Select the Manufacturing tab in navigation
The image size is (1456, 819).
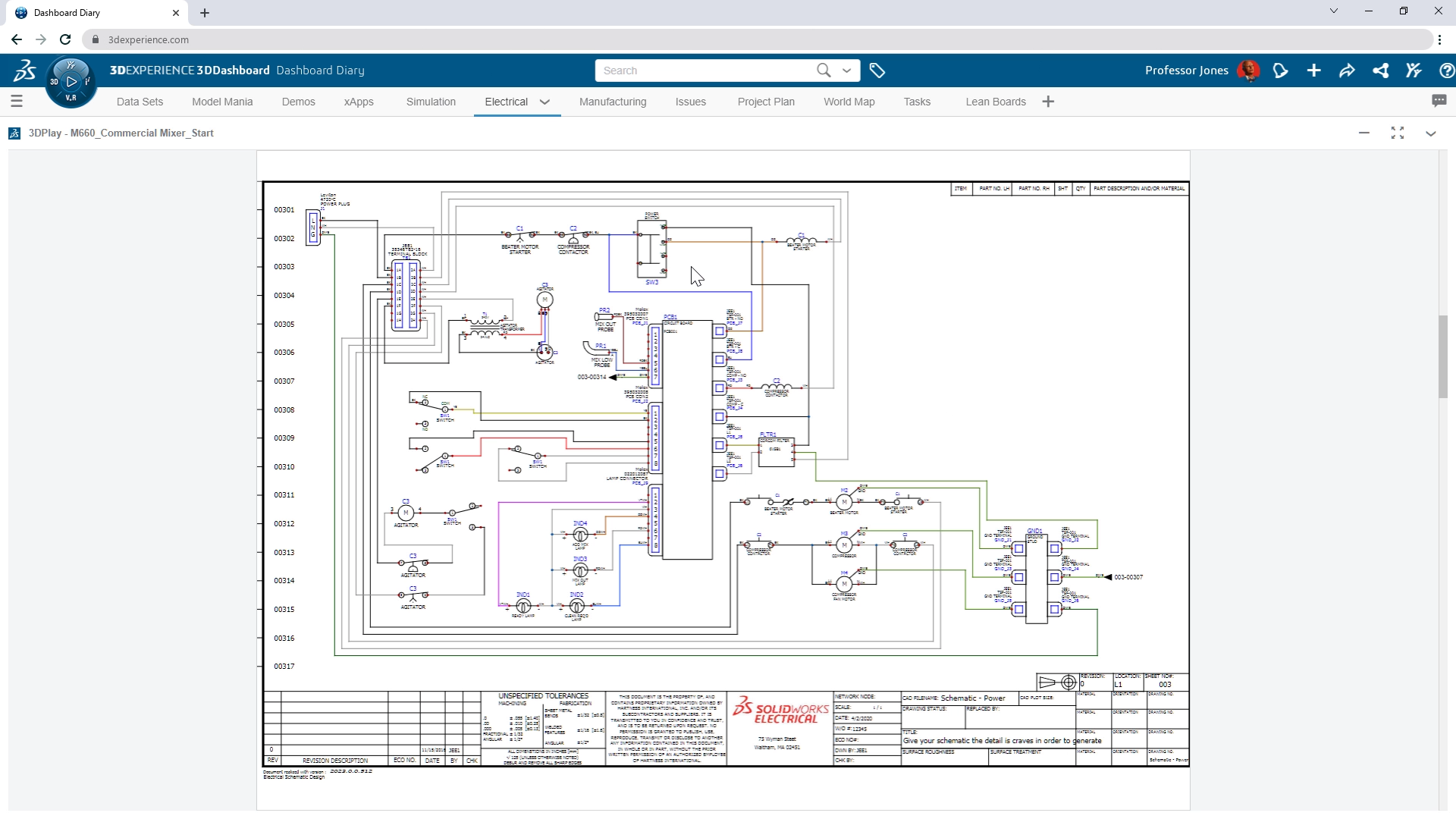point(613,101)
